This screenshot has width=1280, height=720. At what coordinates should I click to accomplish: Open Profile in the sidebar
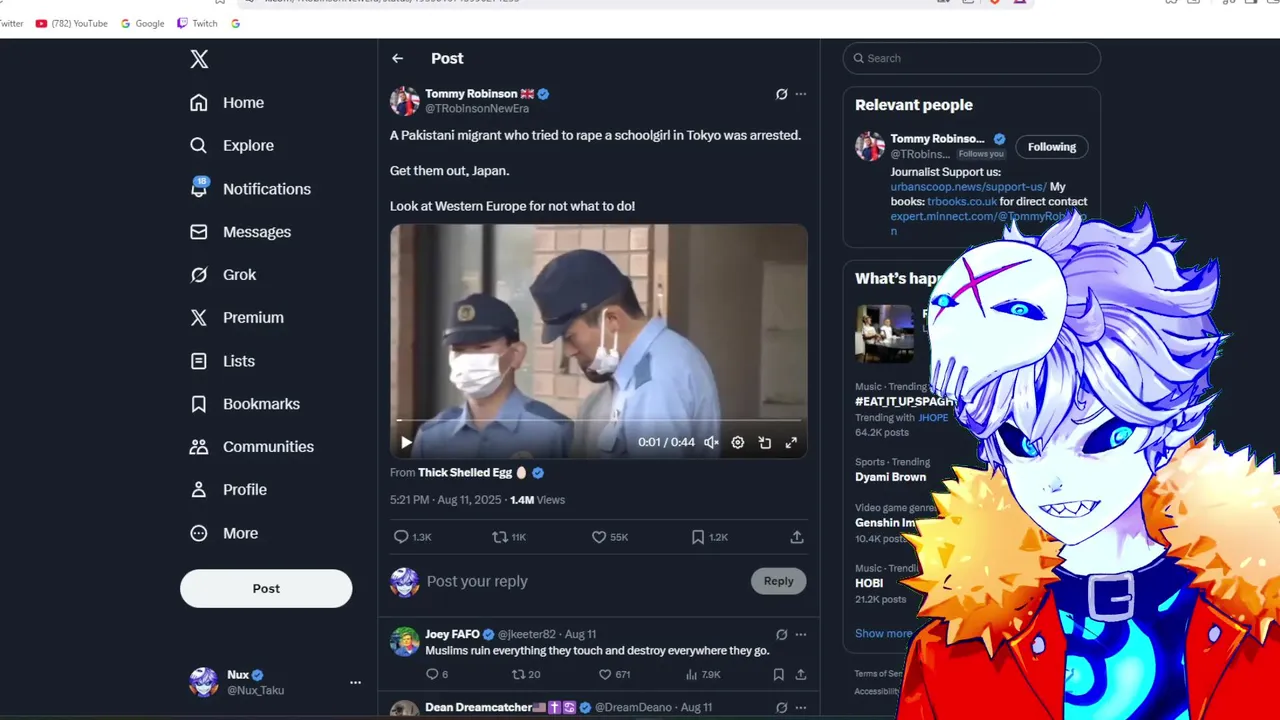pyautogui.click(x=228, y=490)
